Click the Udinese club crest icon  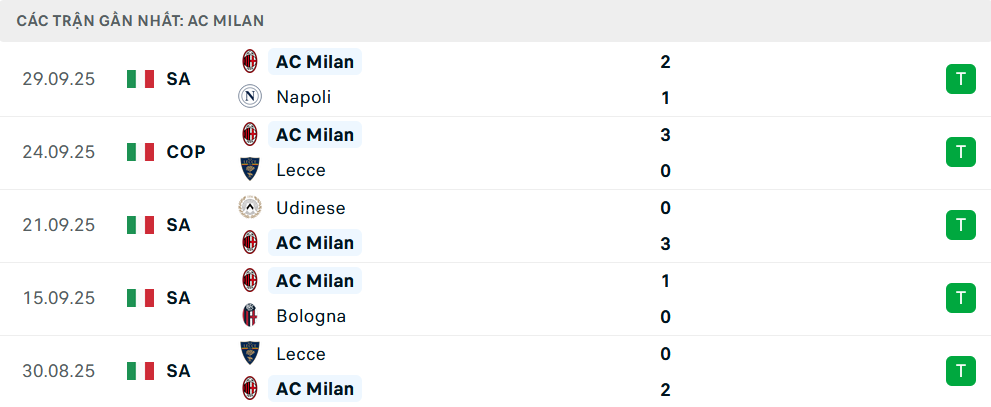pyautogui.click(x=249, y=208)
